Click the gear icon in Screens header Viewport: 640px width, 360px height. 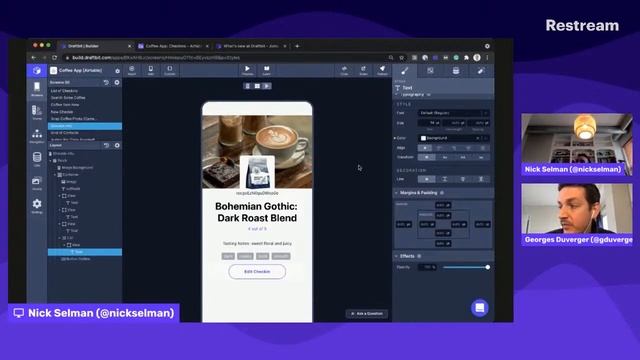pyautogui.click(x=117, y=82)
